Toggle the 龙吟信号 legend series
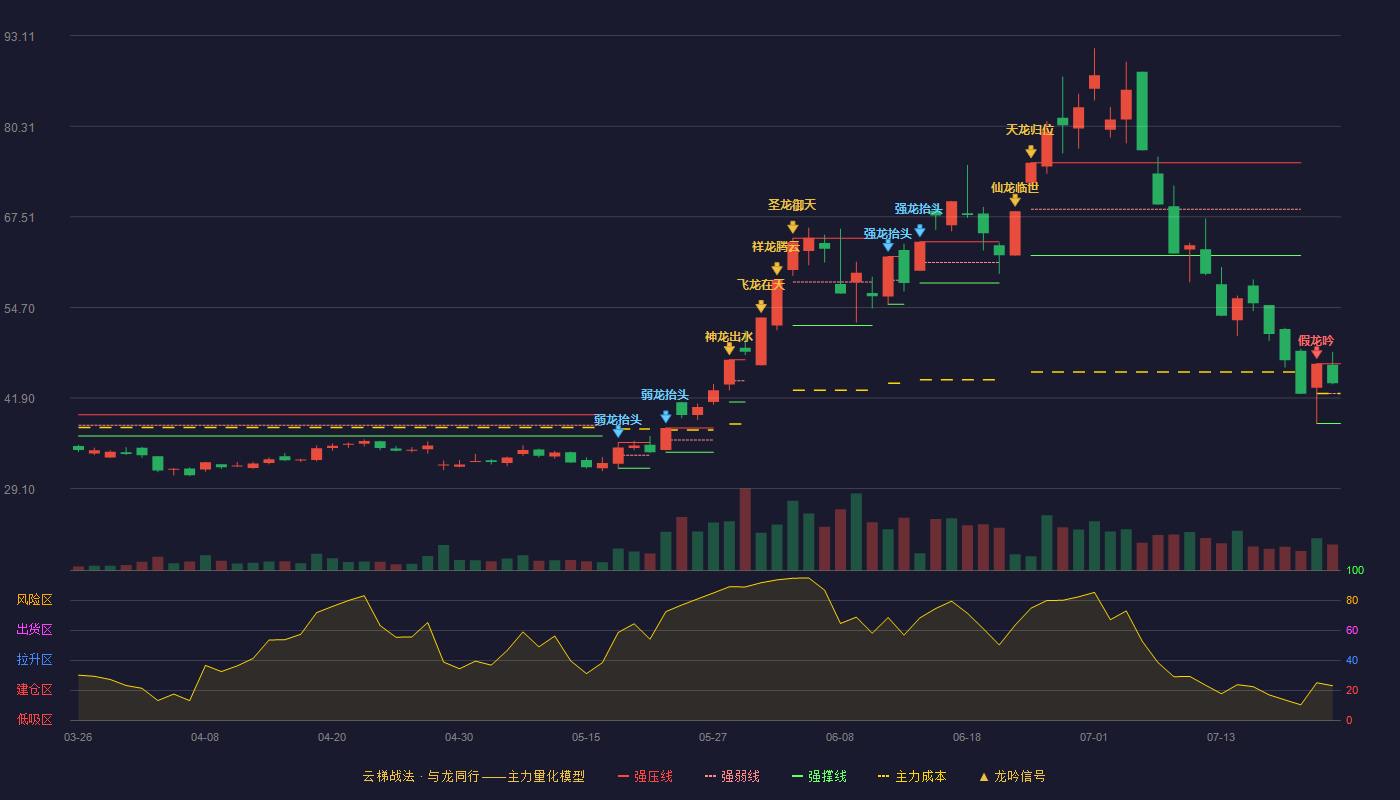The height and width of the screenshot is (800, 1400). (1012, 776)
